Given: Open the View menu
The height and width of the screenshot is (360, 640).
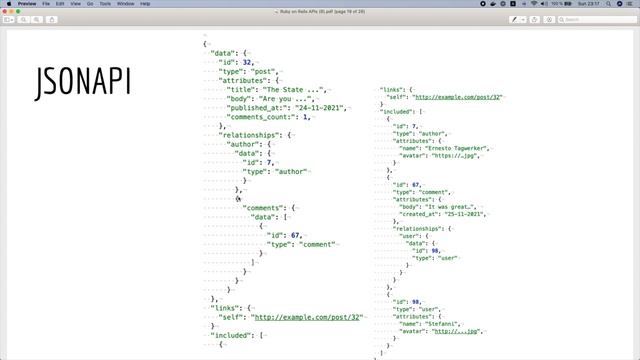Looking at the screenshot, I should click(76, 4).
